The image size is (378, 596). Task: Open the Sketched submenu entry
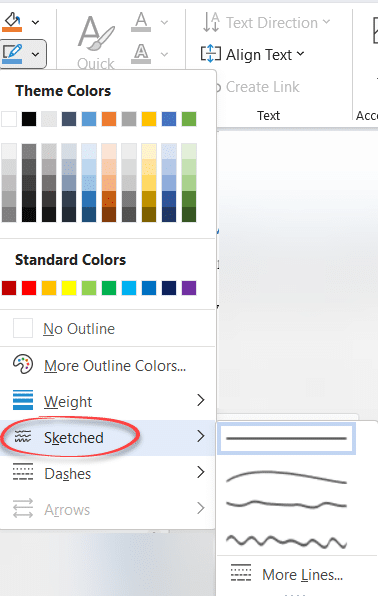(x=108, y=437)
